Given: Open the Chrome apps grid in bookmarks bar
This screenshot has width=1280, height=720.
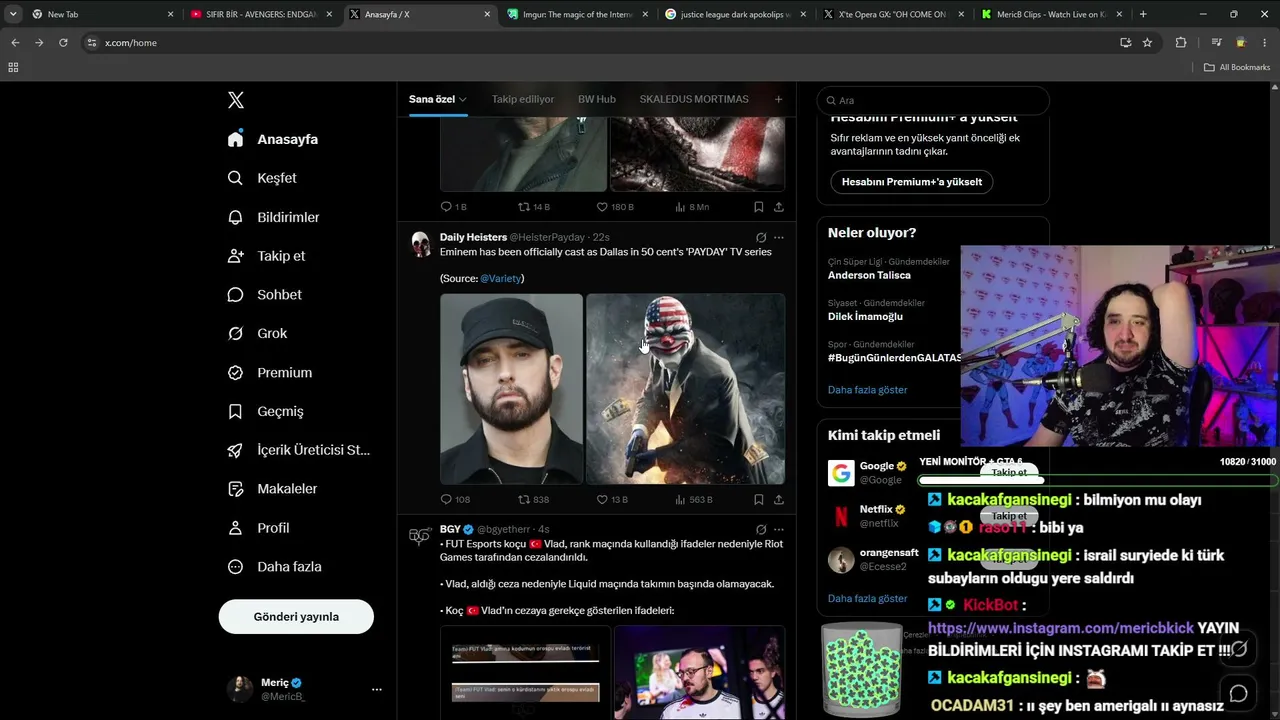Looking at the screenshot, I should [13, 67].
